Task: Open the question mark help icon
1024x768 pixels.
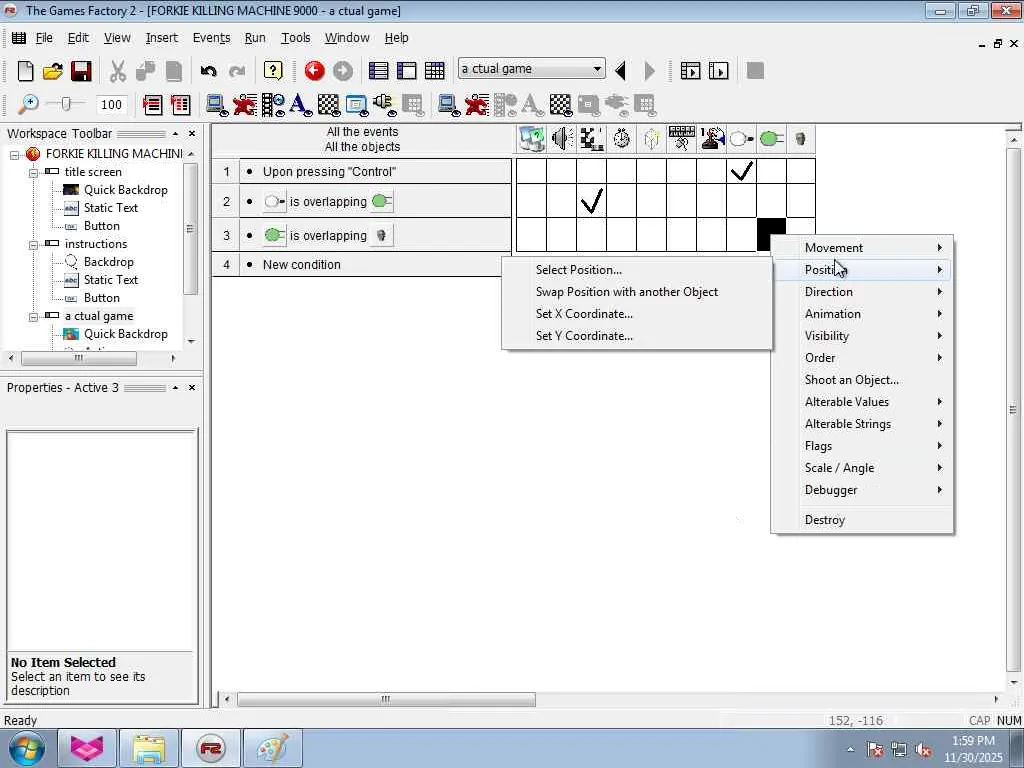Action: point(273,71)
